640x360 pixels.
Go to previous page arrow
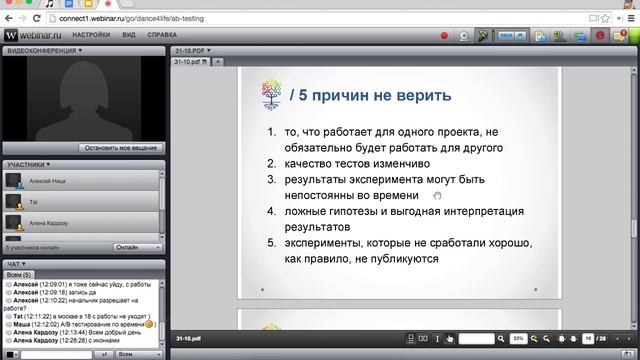618,339
